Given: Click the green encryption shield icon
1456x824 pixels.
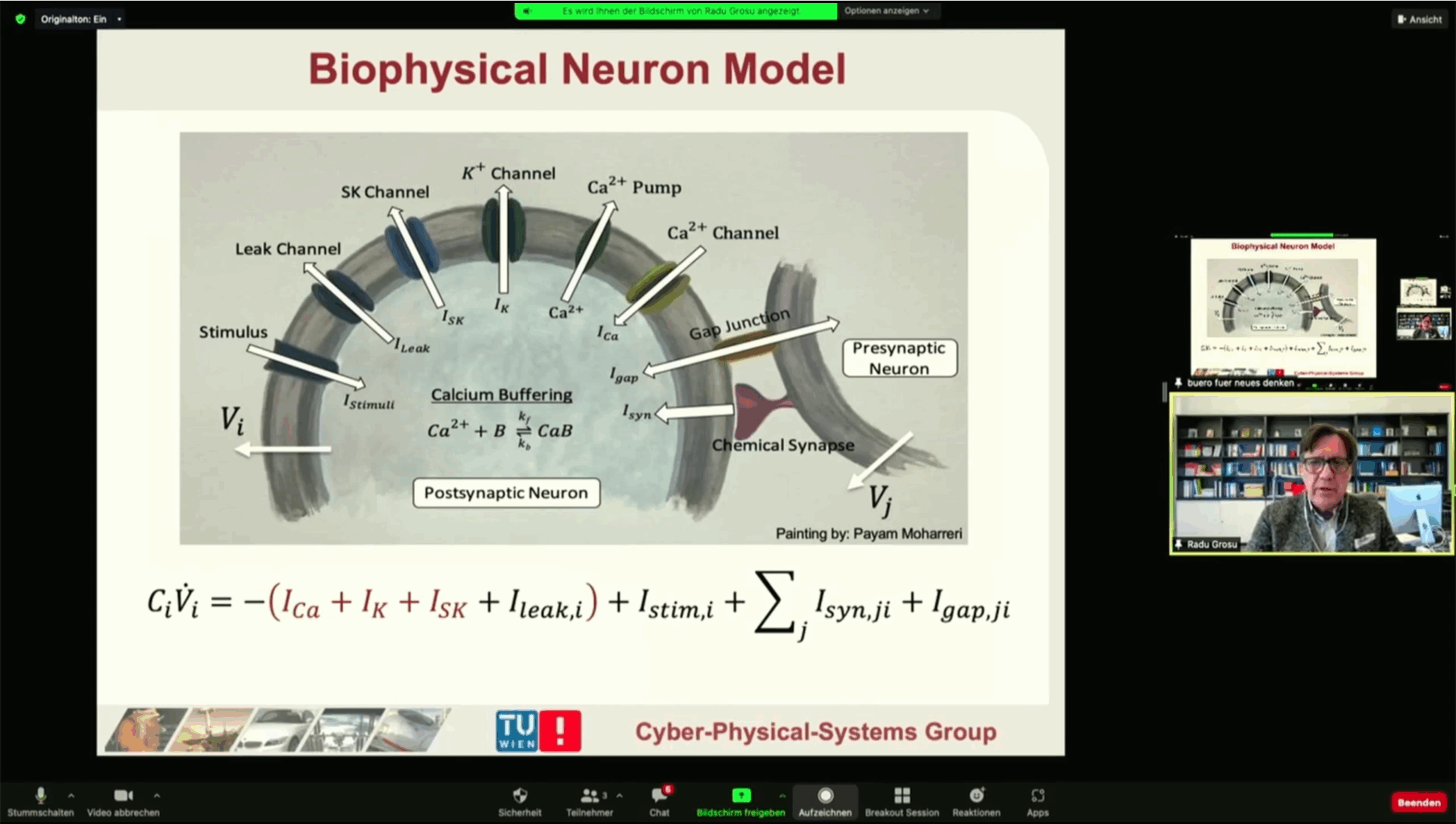Looking at the screenshot, I should [20, 19].
